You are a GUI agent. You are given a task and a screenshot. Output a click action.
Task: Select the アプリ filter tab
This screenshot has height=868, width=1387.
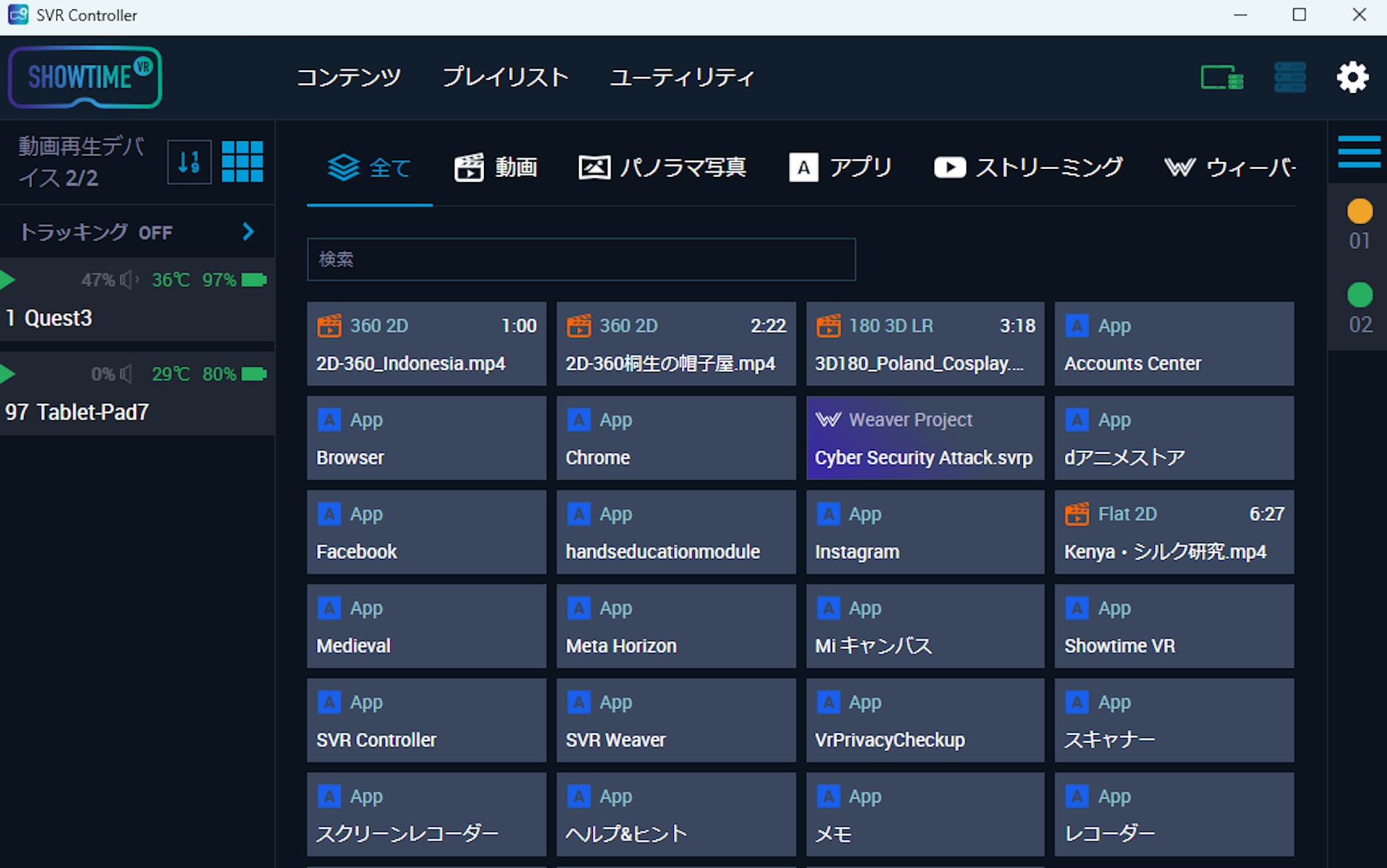pos(840,168)
